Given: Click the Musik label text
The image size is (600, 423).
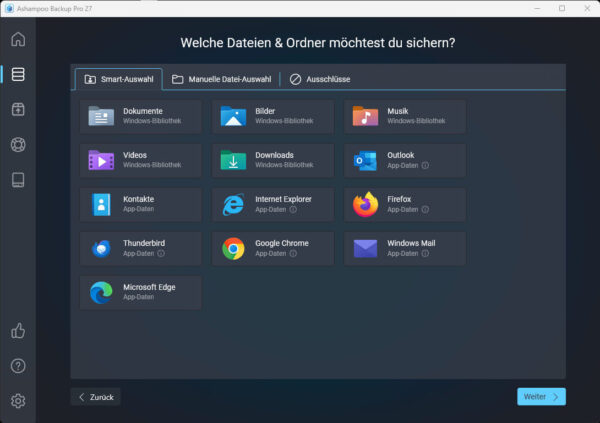Looking at the screenshot, I should tap(398, 111).
